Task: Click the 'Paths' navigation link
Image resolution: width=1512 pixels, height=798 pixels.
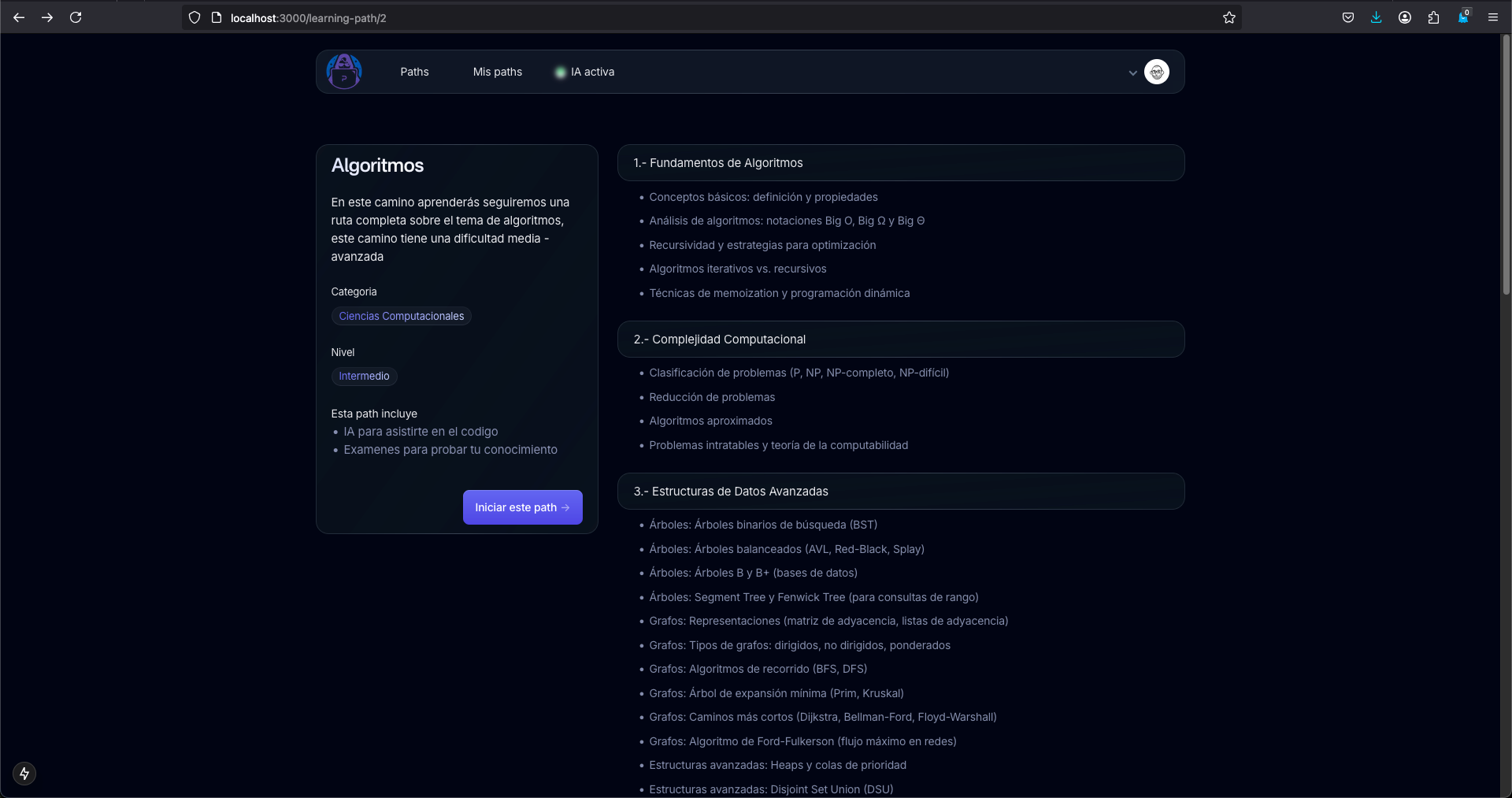Action: click(x=414, y=72)
